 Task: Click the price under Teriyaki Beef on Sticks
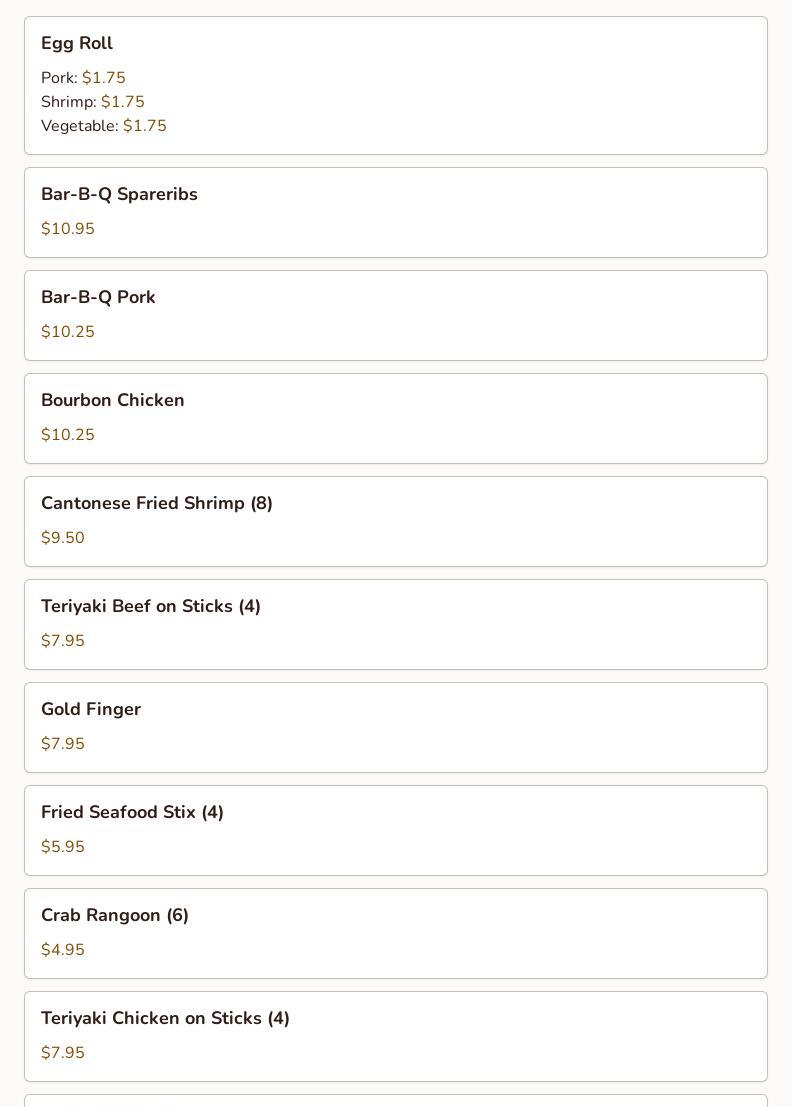tap(63, 641)
